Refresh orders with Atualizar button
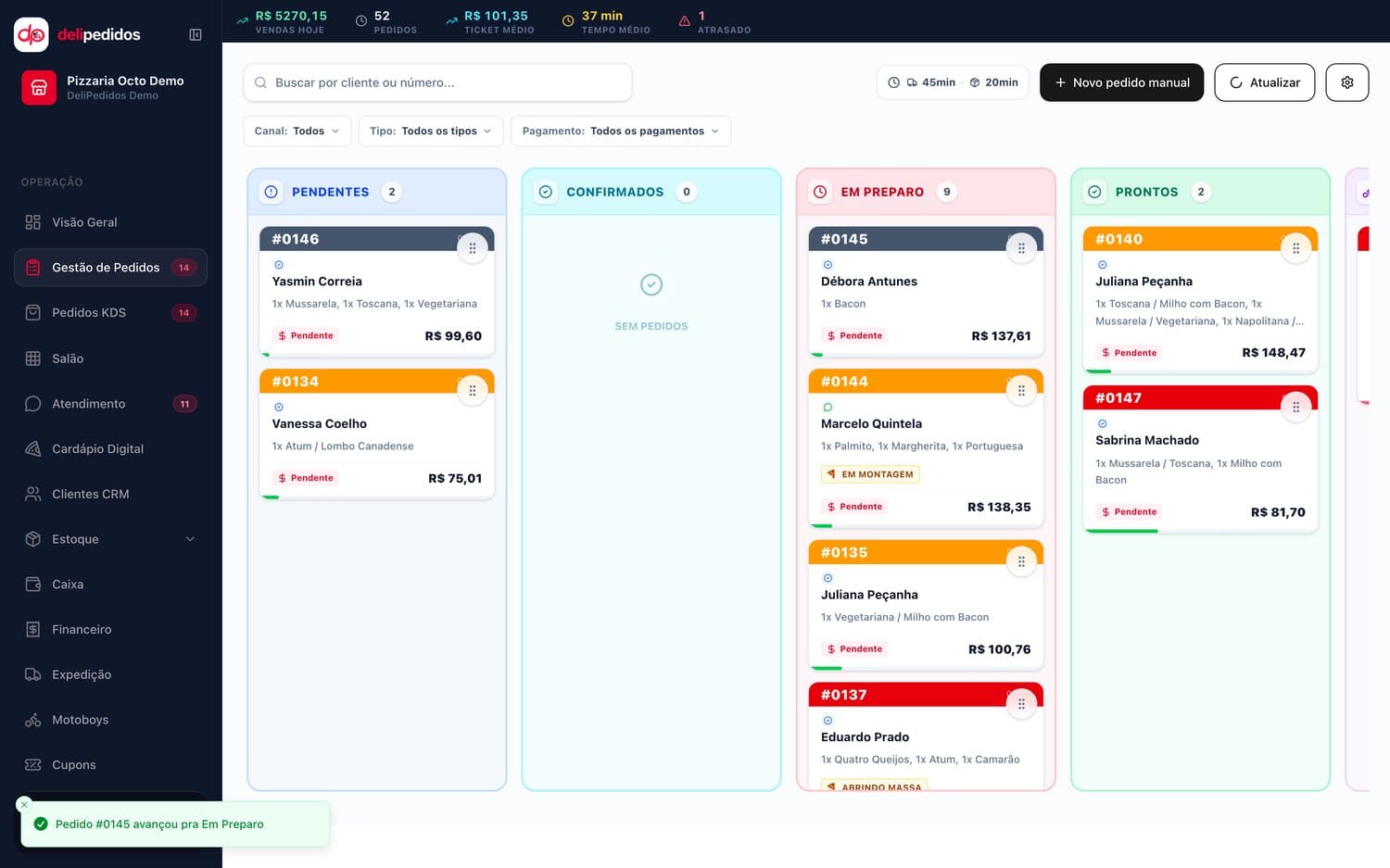 (1265, 82)
